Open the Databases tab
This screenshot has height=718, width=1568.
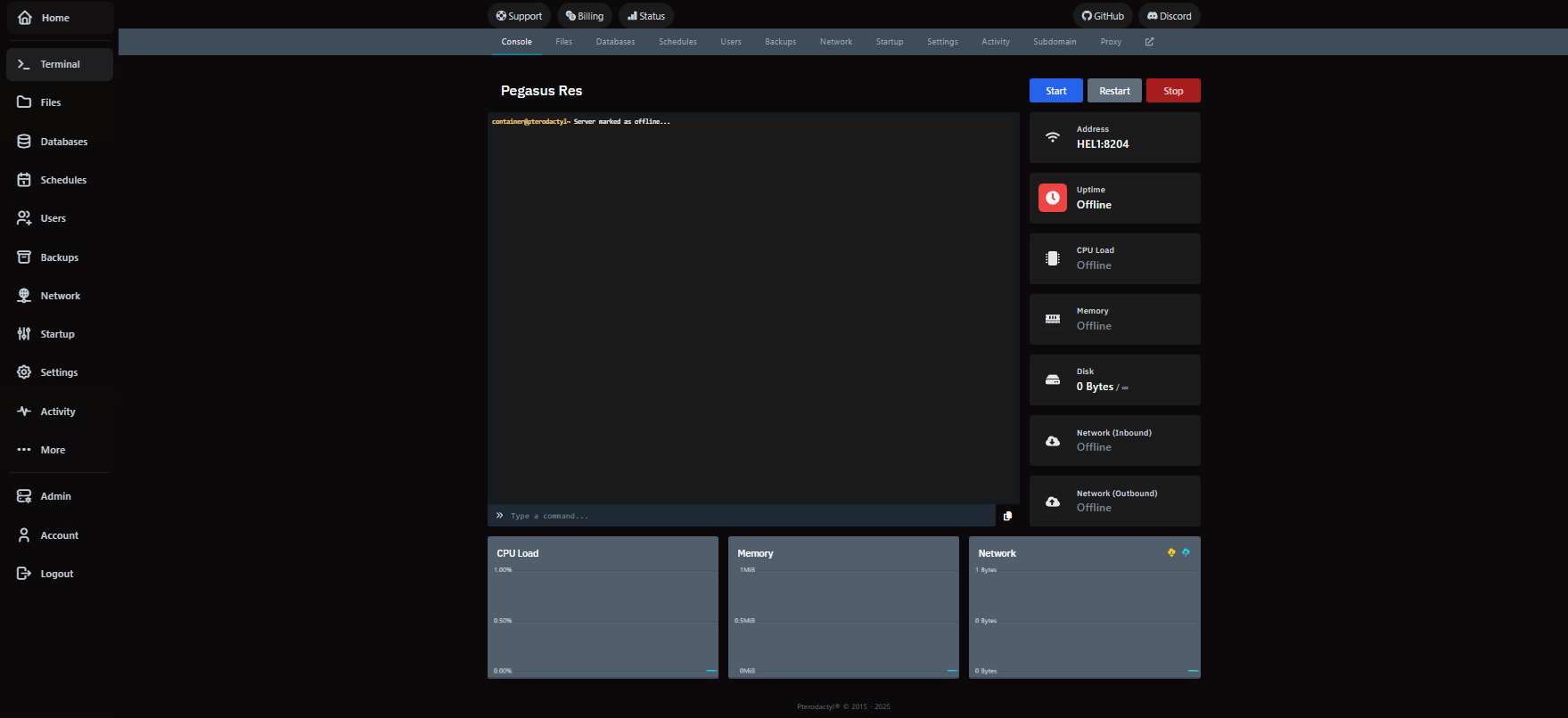tap(616, 42)
